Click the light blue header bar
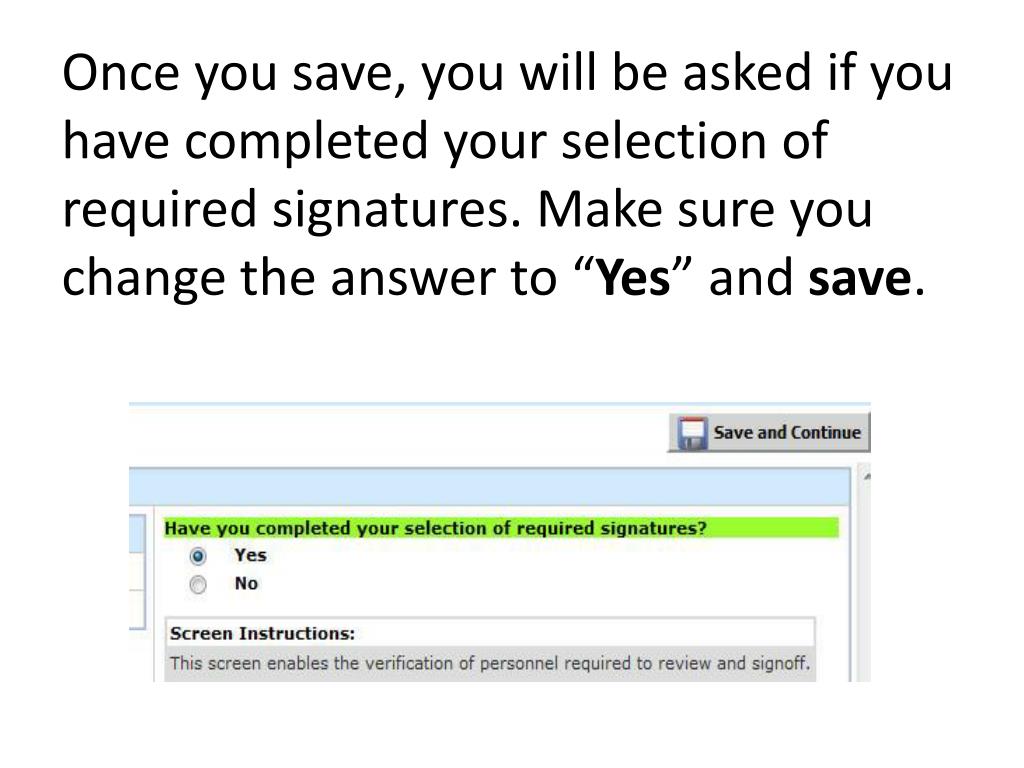The image size is (1024, 768). (489, 488)
